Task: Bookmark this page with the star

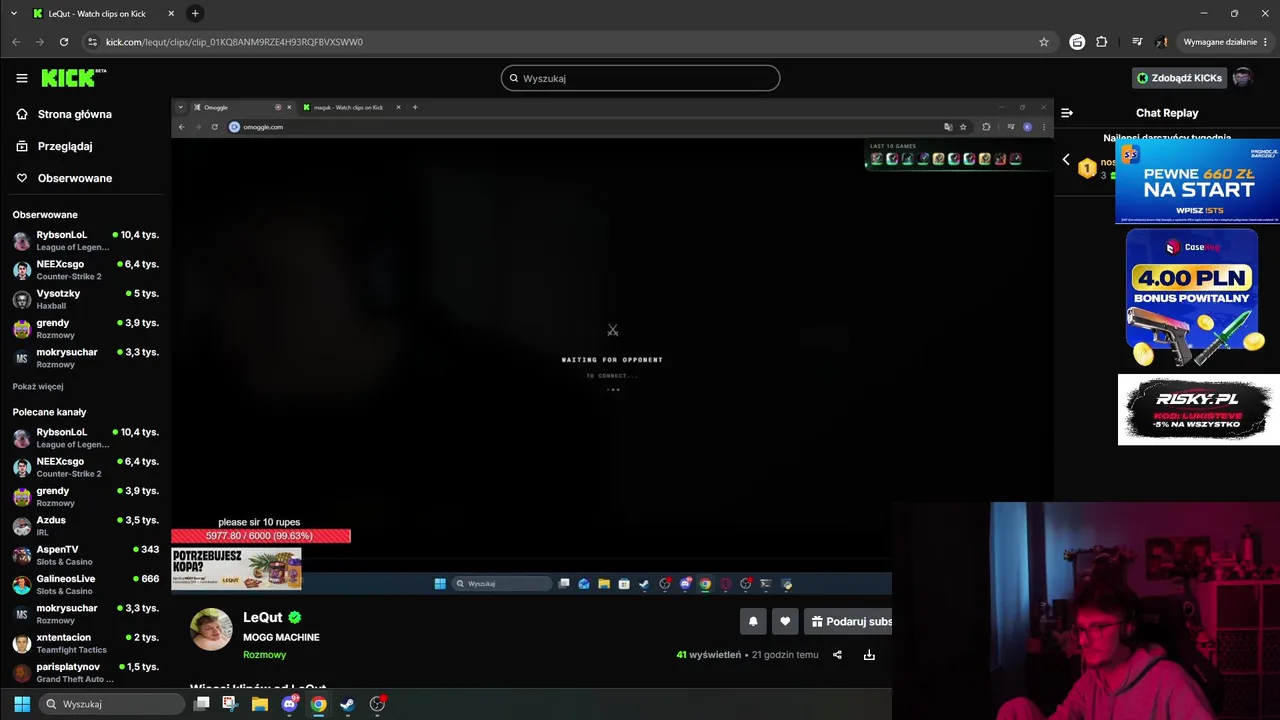Action: [x=1044, y=42]
